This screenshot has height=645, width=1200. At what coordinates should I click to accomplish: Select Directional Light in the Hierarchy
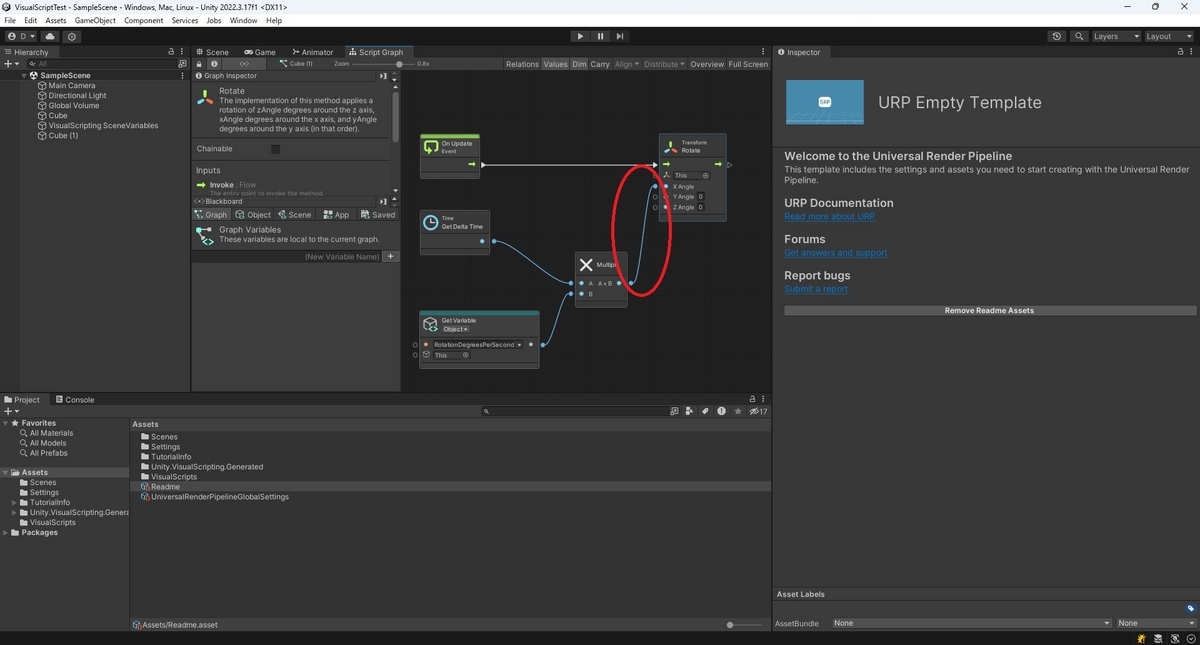pyautogui.click(x=77, y=95)
